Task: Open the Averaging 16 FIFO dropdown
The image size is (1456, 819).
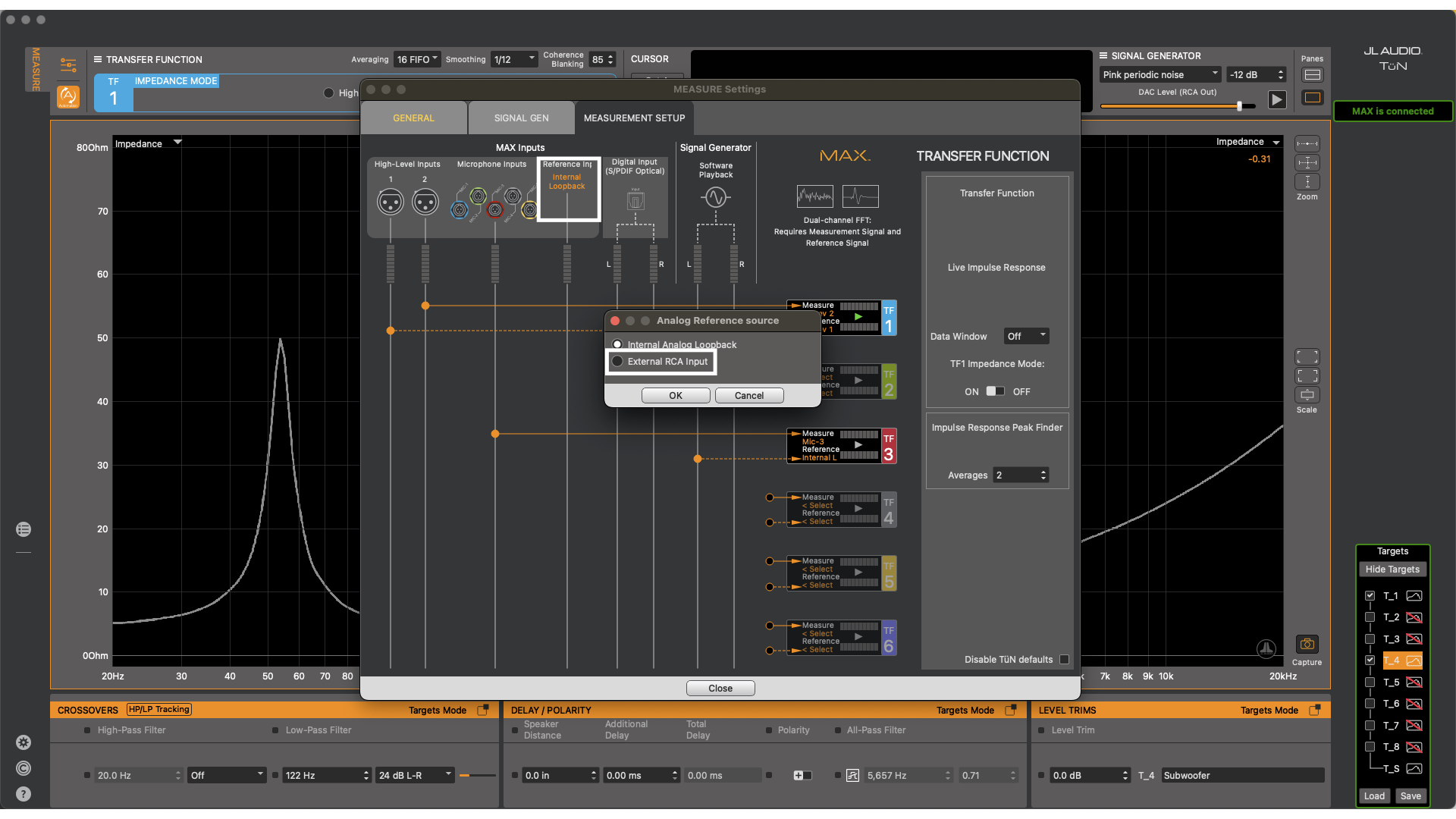Action: pos(417,59)
